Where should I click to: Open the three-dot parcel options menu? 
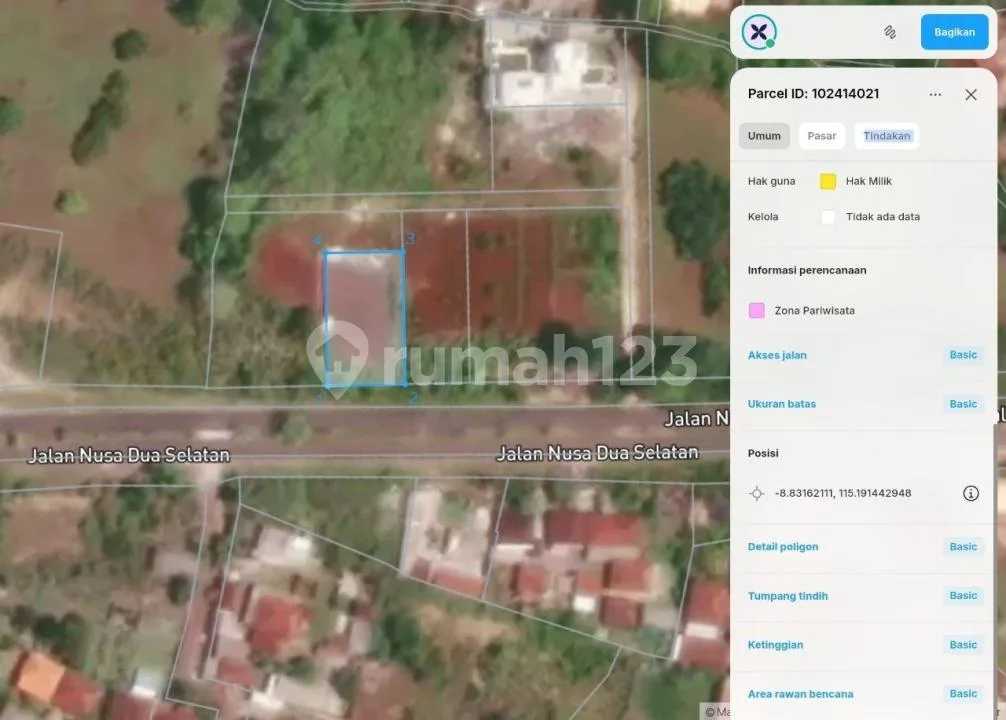point(935,94)
